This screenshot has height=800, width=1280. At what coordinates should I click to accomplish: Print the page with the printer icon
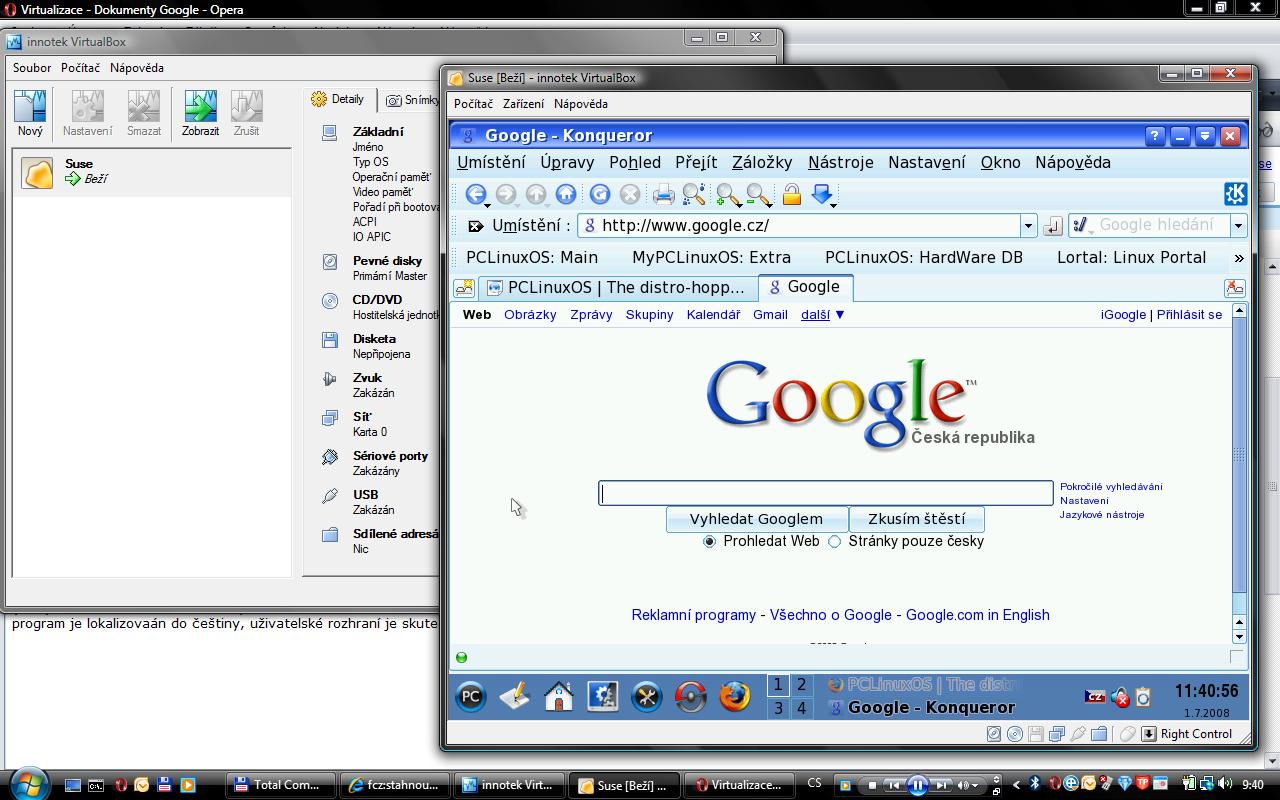pyautogui.click(x=663, y=194)
